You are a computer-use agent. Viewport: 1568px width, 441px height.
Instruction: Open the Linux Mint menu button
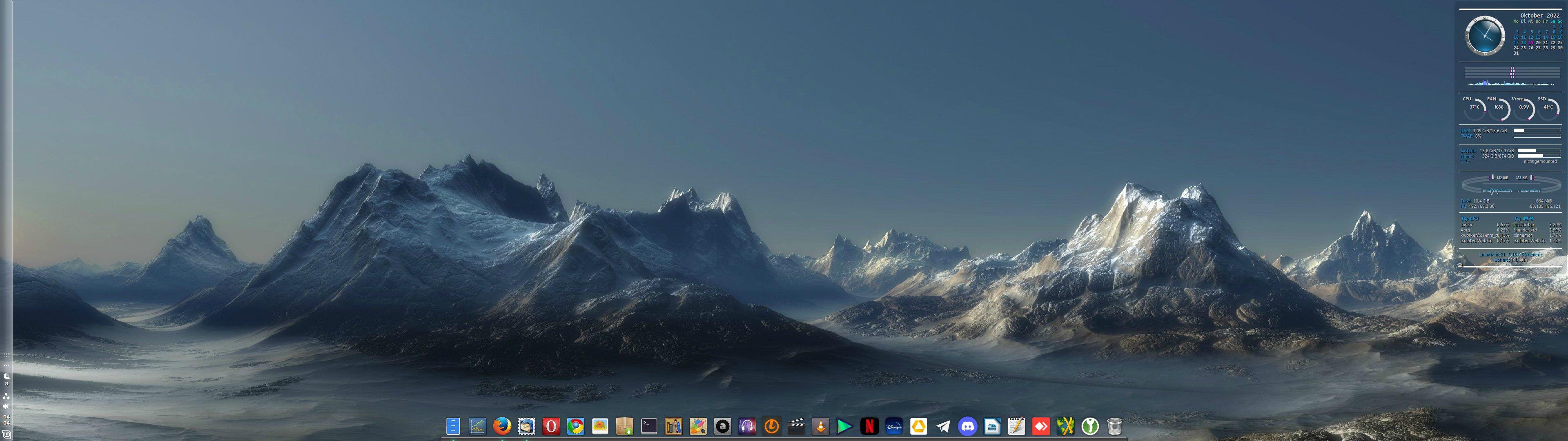point(6,435)
